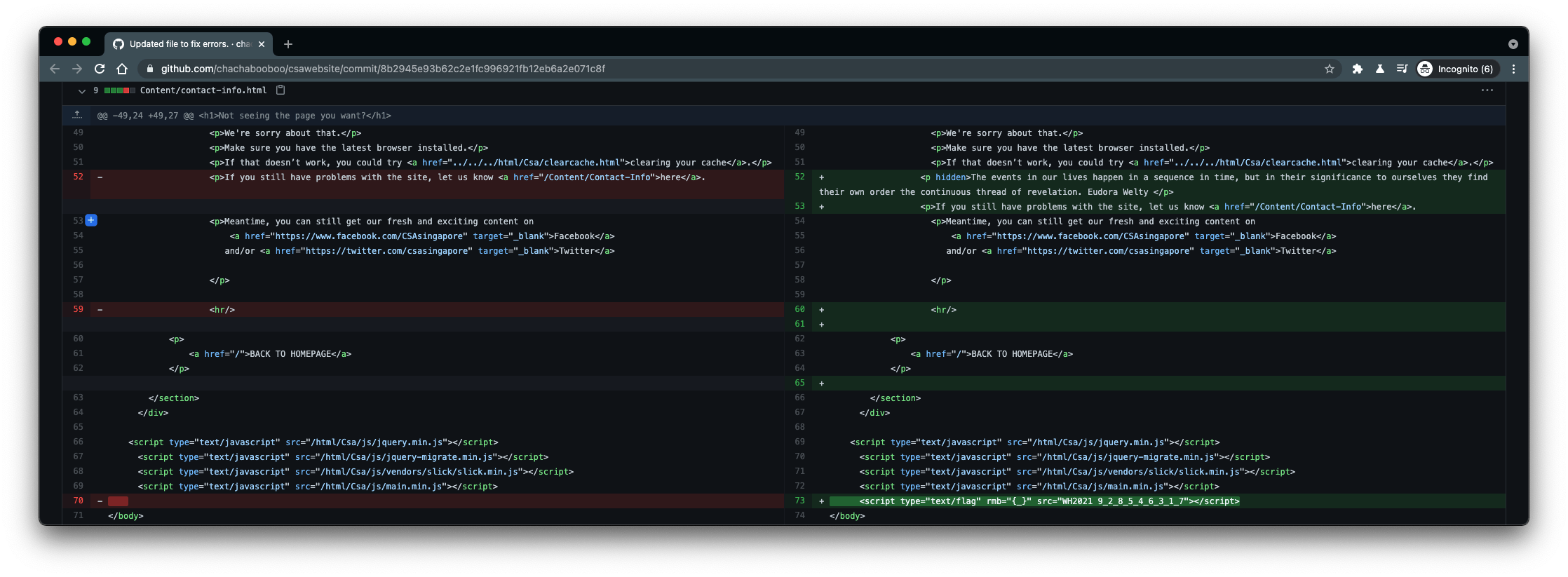Open the media controls playlist icon
1568x577 pixels.
[1402, 69]
